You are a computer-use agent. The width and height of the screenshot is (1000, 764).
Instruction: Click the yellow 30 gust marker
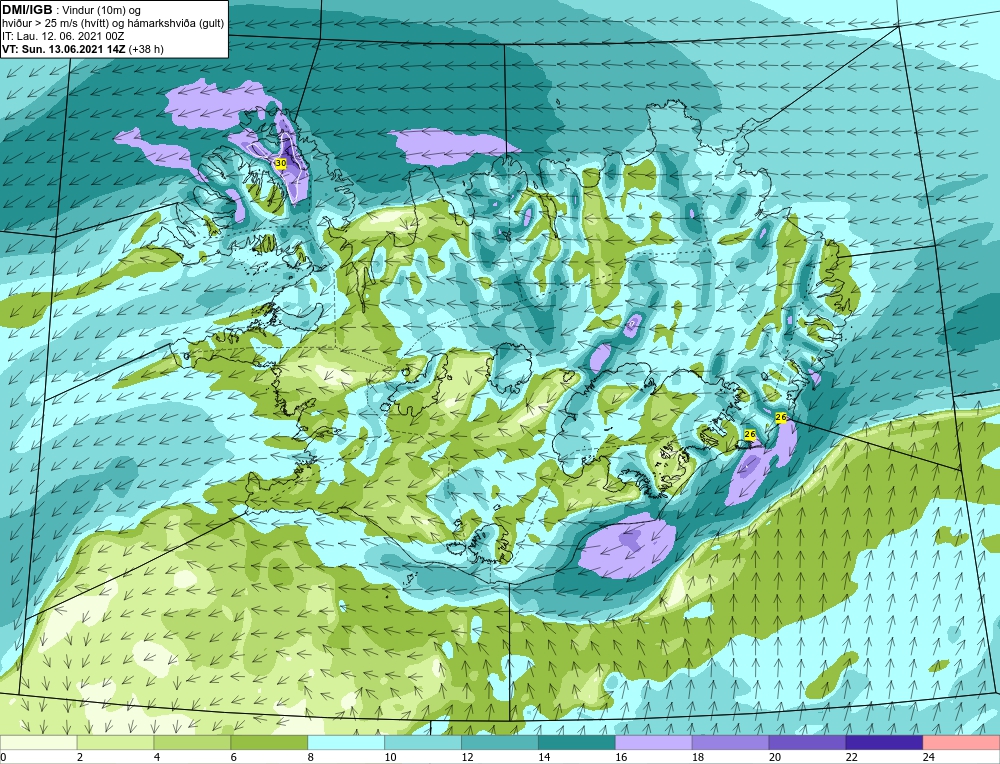coord(281,163)
